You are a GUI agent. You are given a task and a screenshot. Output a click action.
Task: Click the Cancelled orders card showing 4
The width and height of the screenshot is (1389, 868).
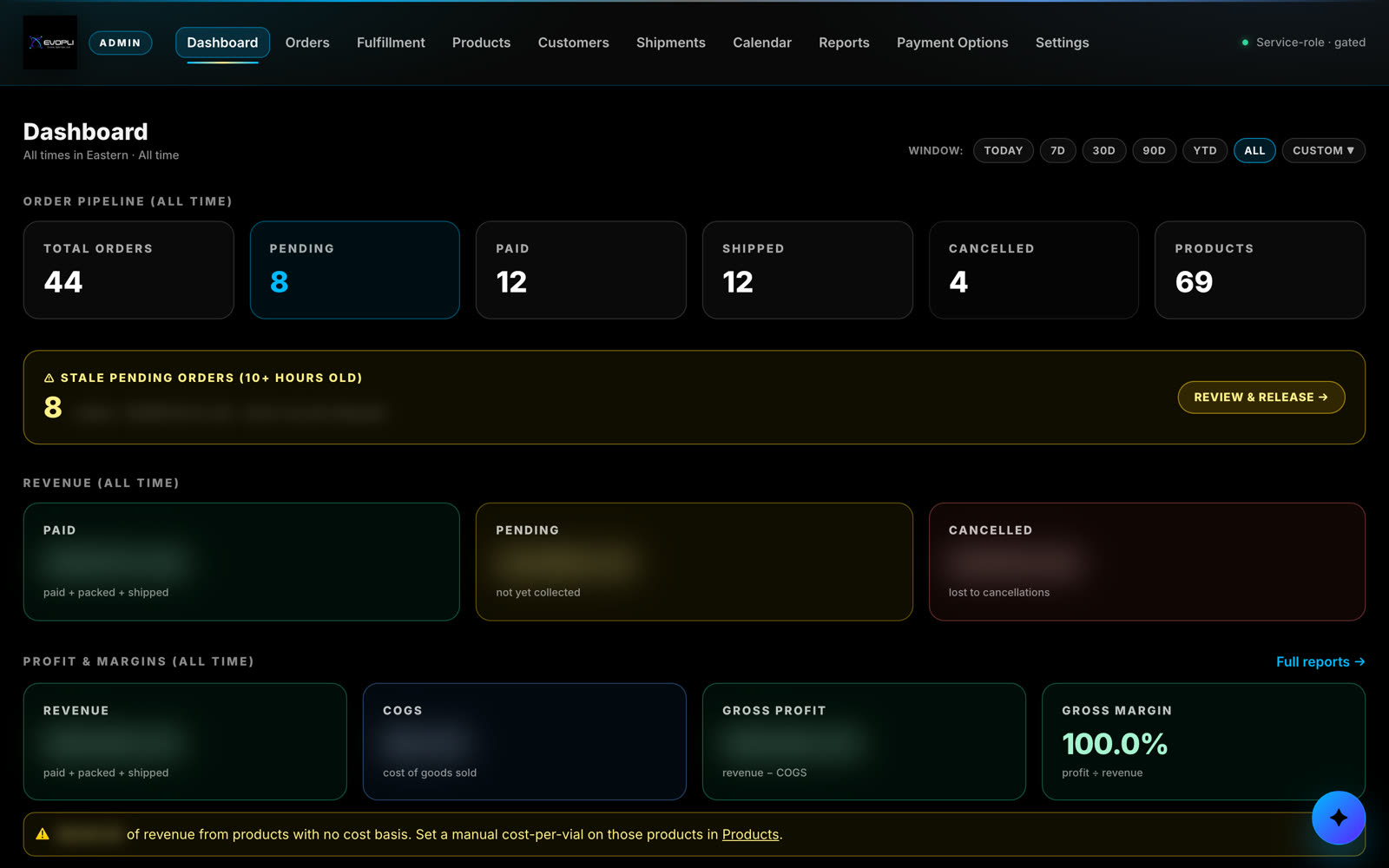point(1034,270)
